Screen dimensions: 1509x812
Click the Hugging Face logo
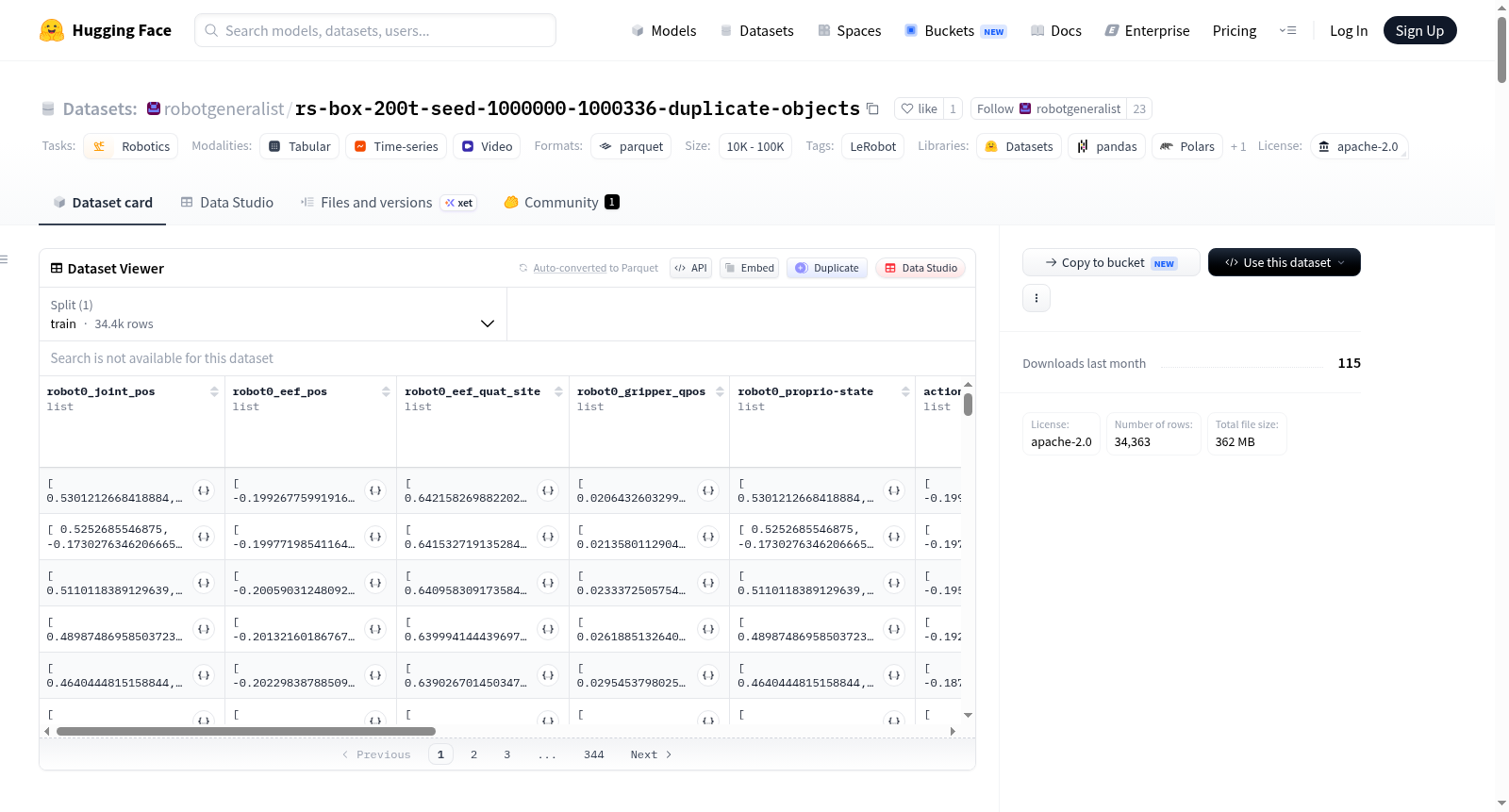point(105,30)
